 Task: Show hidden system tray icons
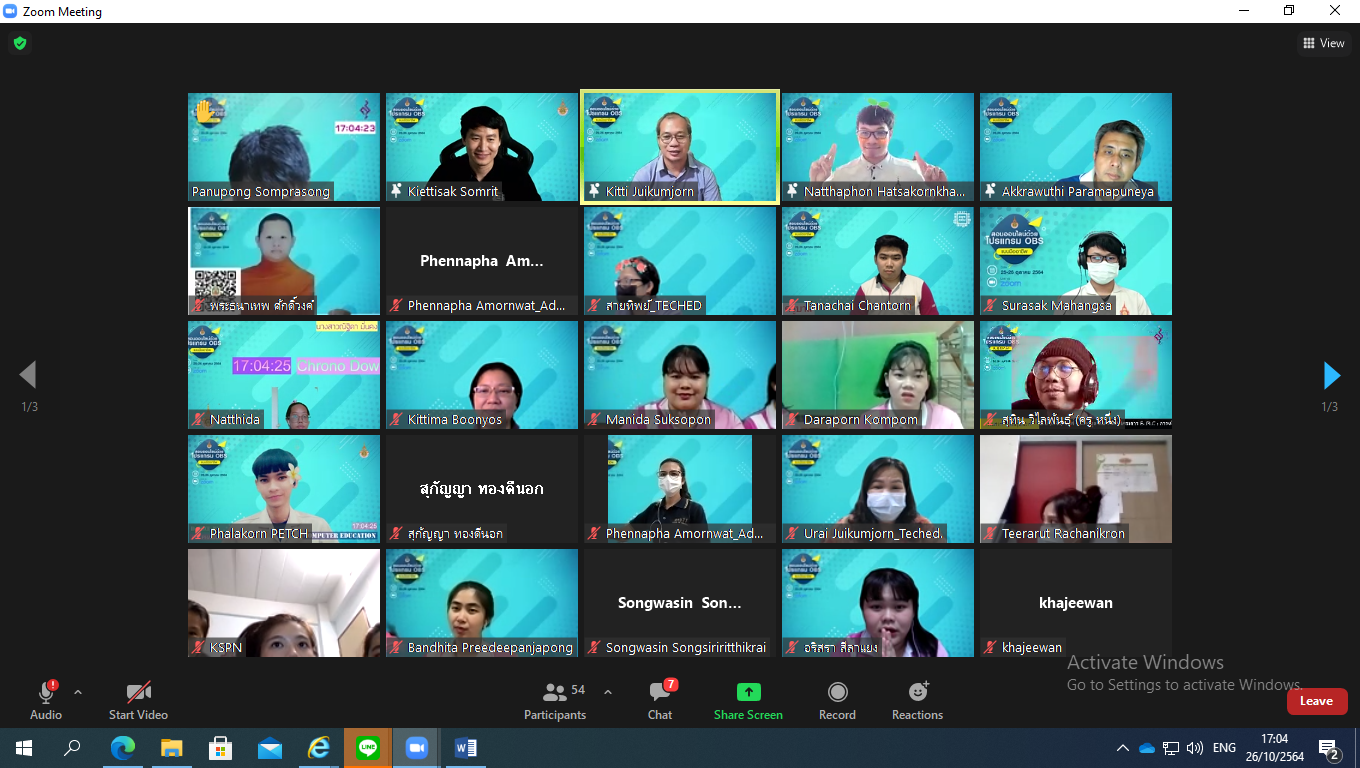tap(1122, 747)
